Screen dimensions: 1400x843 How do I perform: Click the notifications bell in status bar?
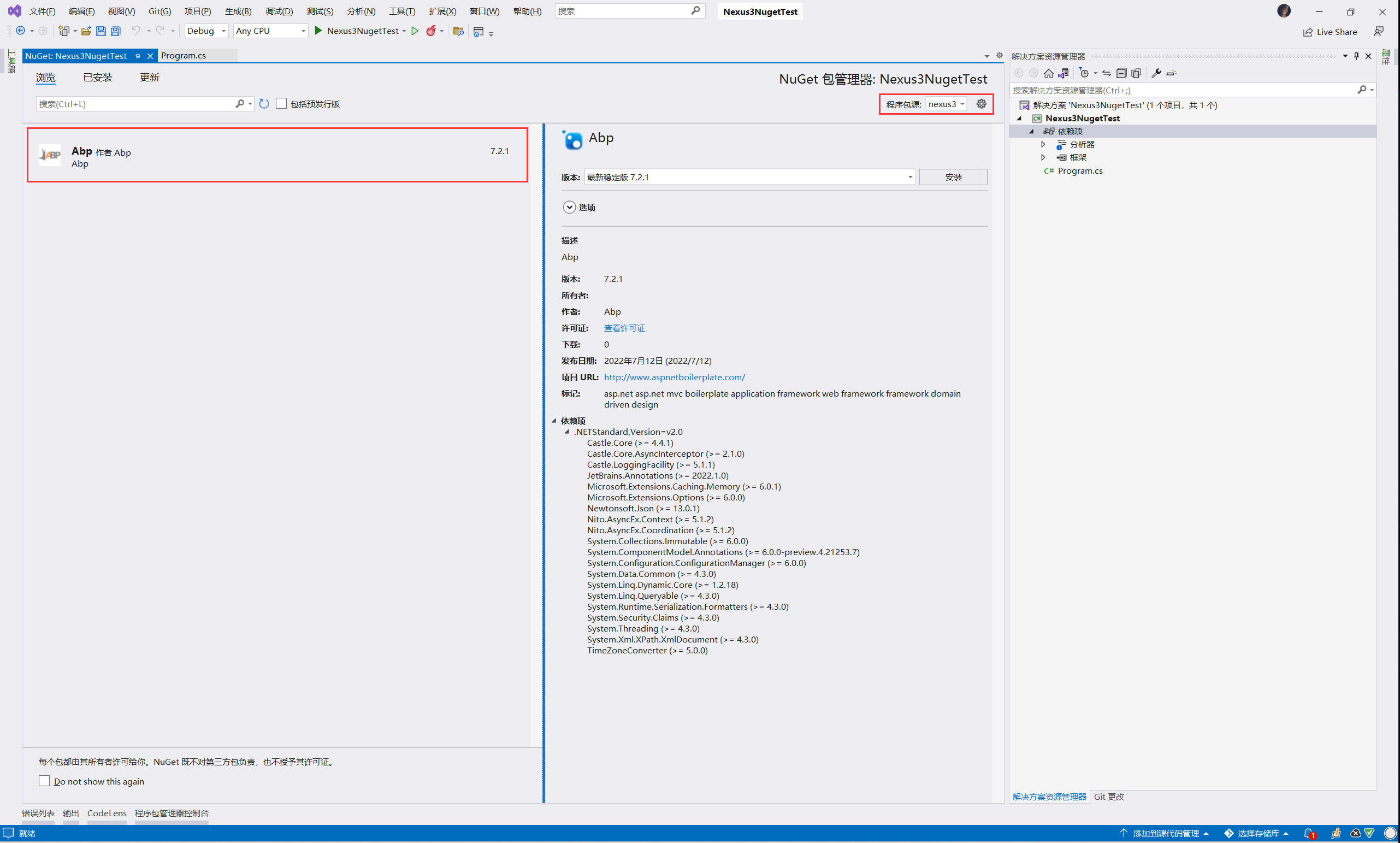1309,833
